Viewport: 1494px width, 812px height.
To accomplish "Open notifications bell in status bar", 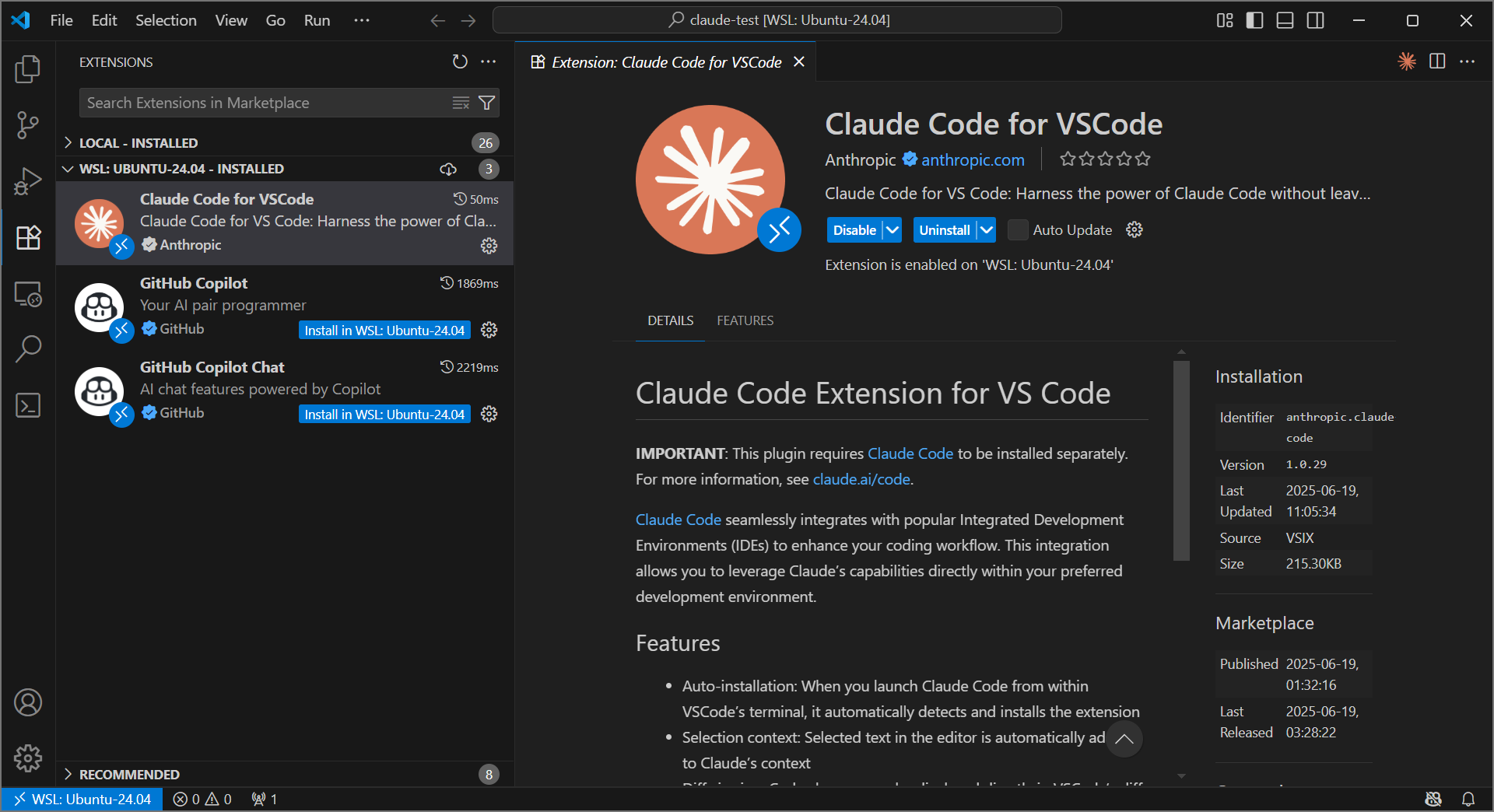I will coord(1468,799).
